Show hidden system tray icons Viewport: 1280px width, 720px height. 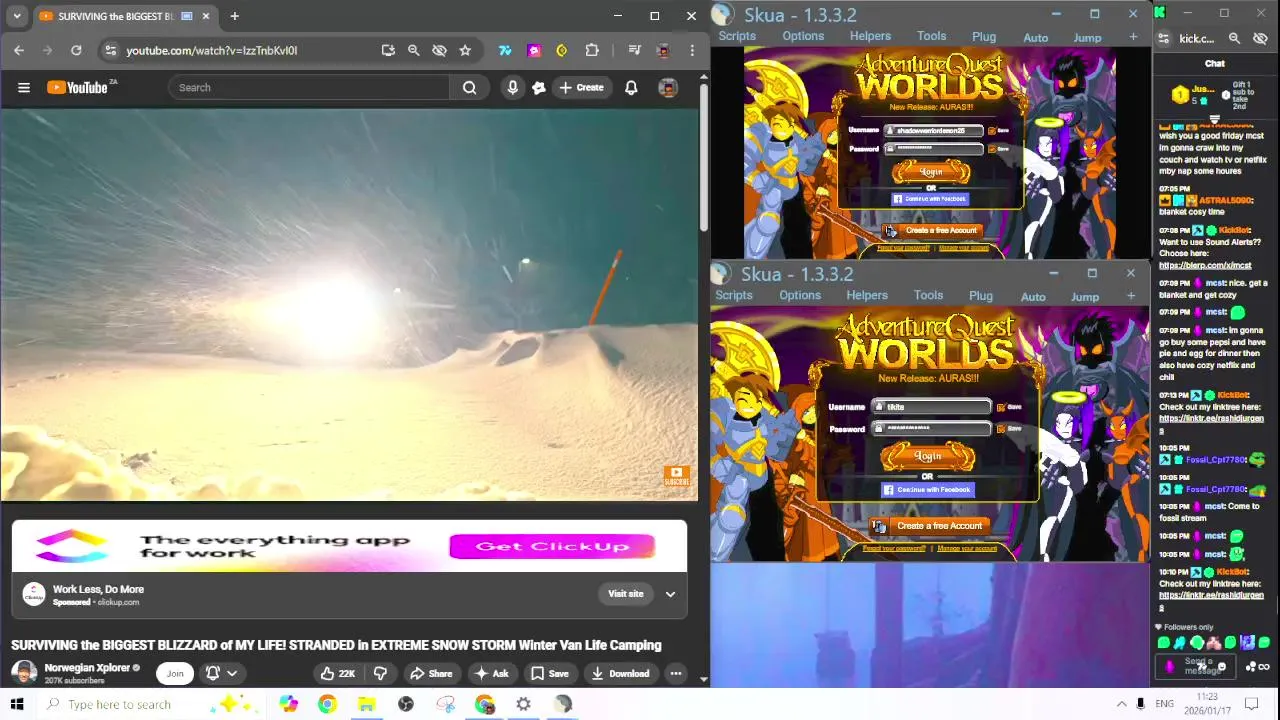(1121, 704)
